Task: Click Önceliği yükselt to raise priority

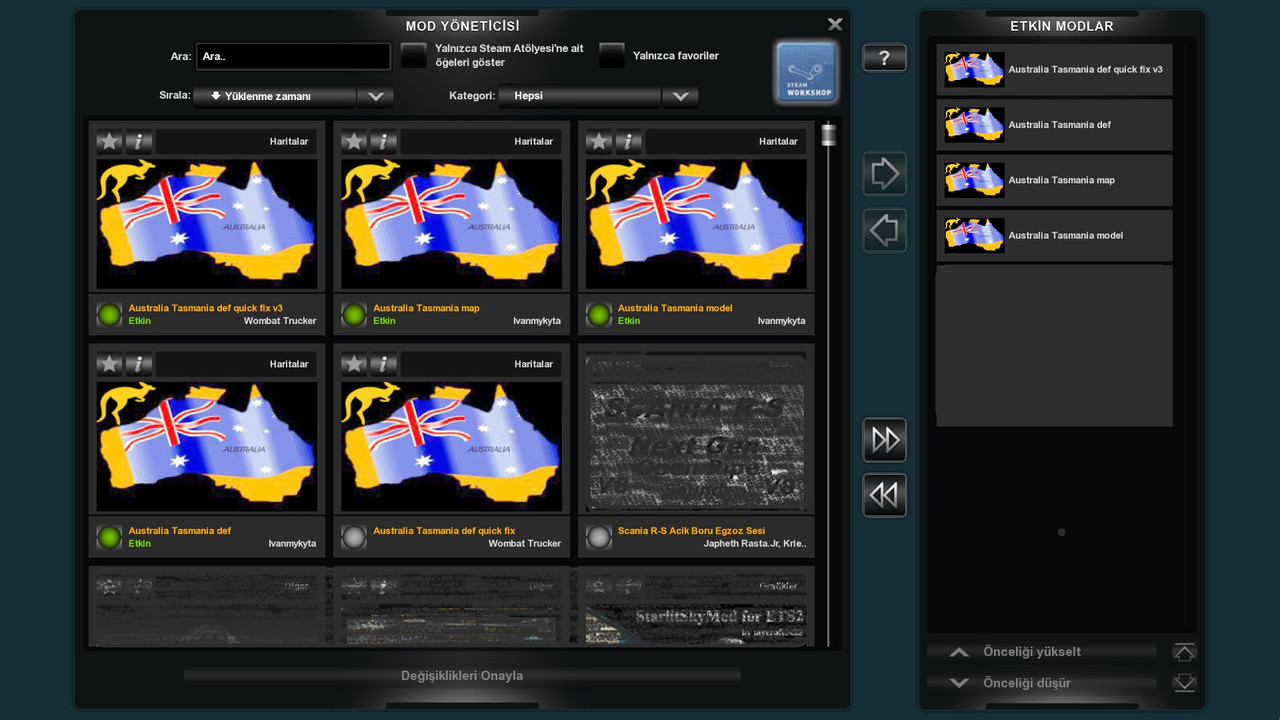Action: [x=1041, y=652]
